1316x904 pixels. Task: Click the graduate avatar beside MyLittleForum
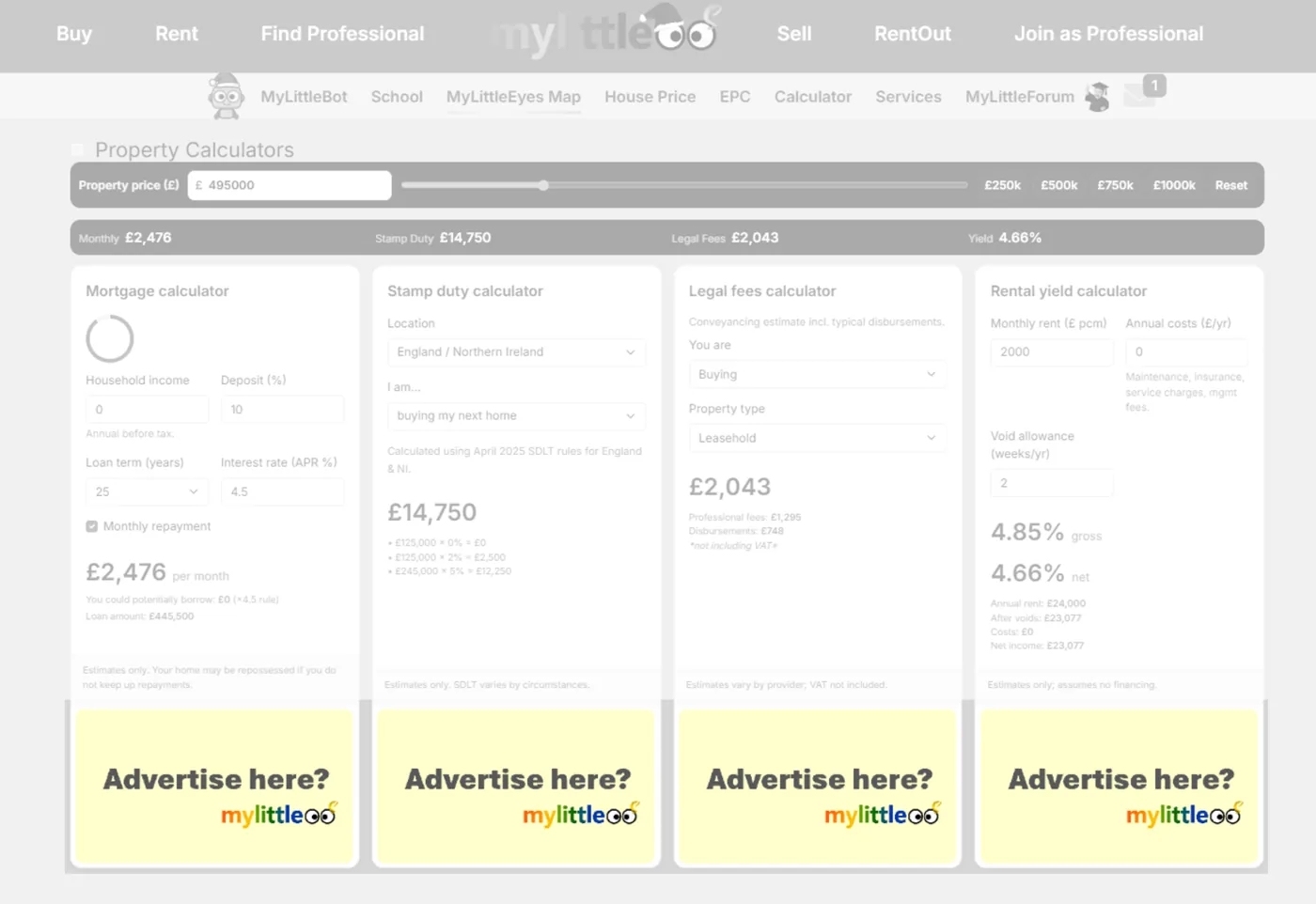tap(1097, 97)
